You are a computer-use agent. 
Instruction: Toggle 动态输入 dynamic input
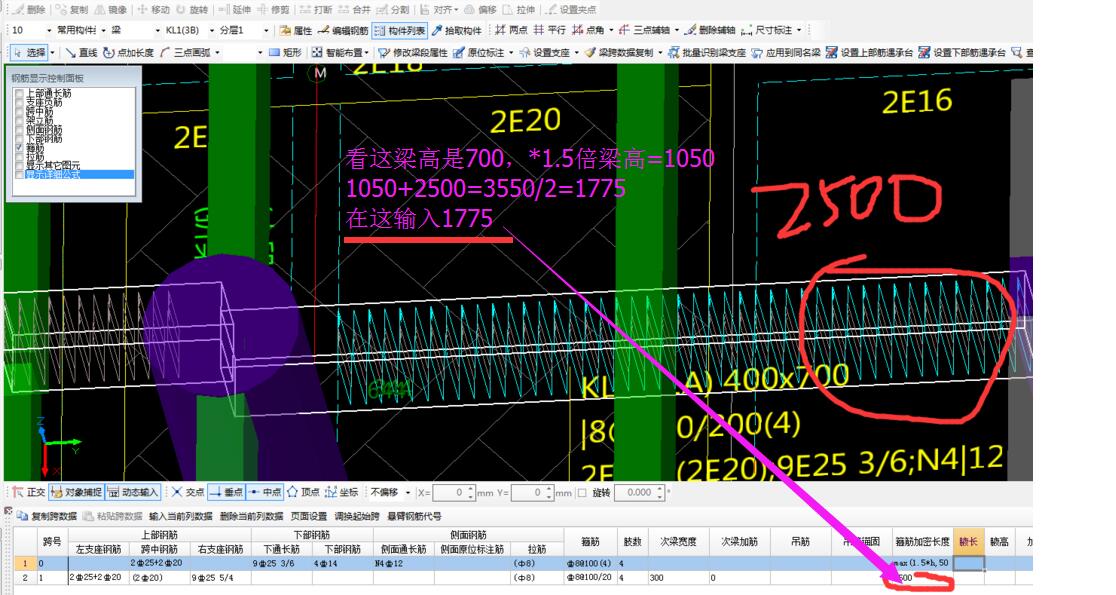[x=132, y=493]
